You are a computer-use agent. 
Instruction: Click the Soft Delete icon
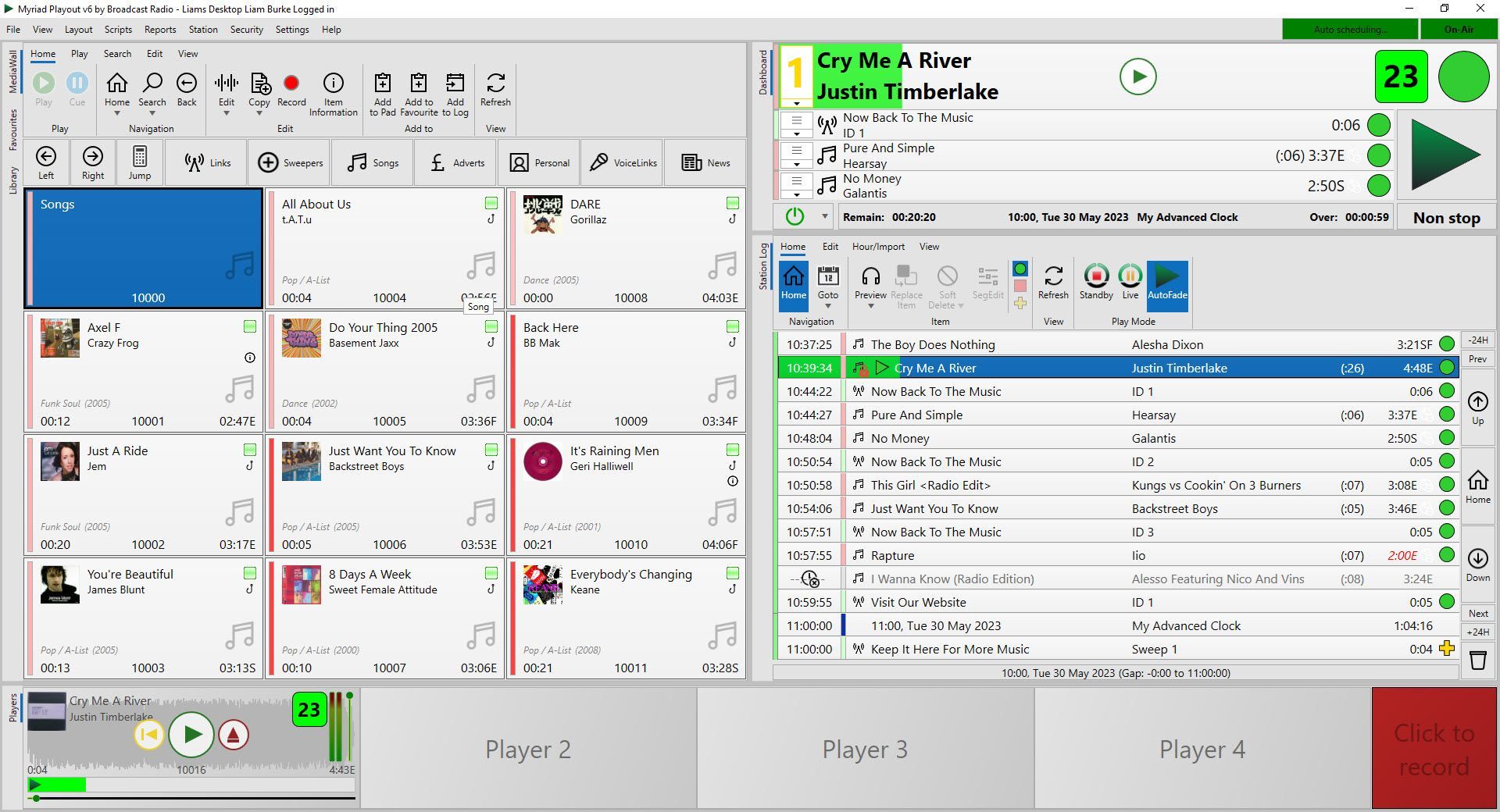tap(946, 284)
